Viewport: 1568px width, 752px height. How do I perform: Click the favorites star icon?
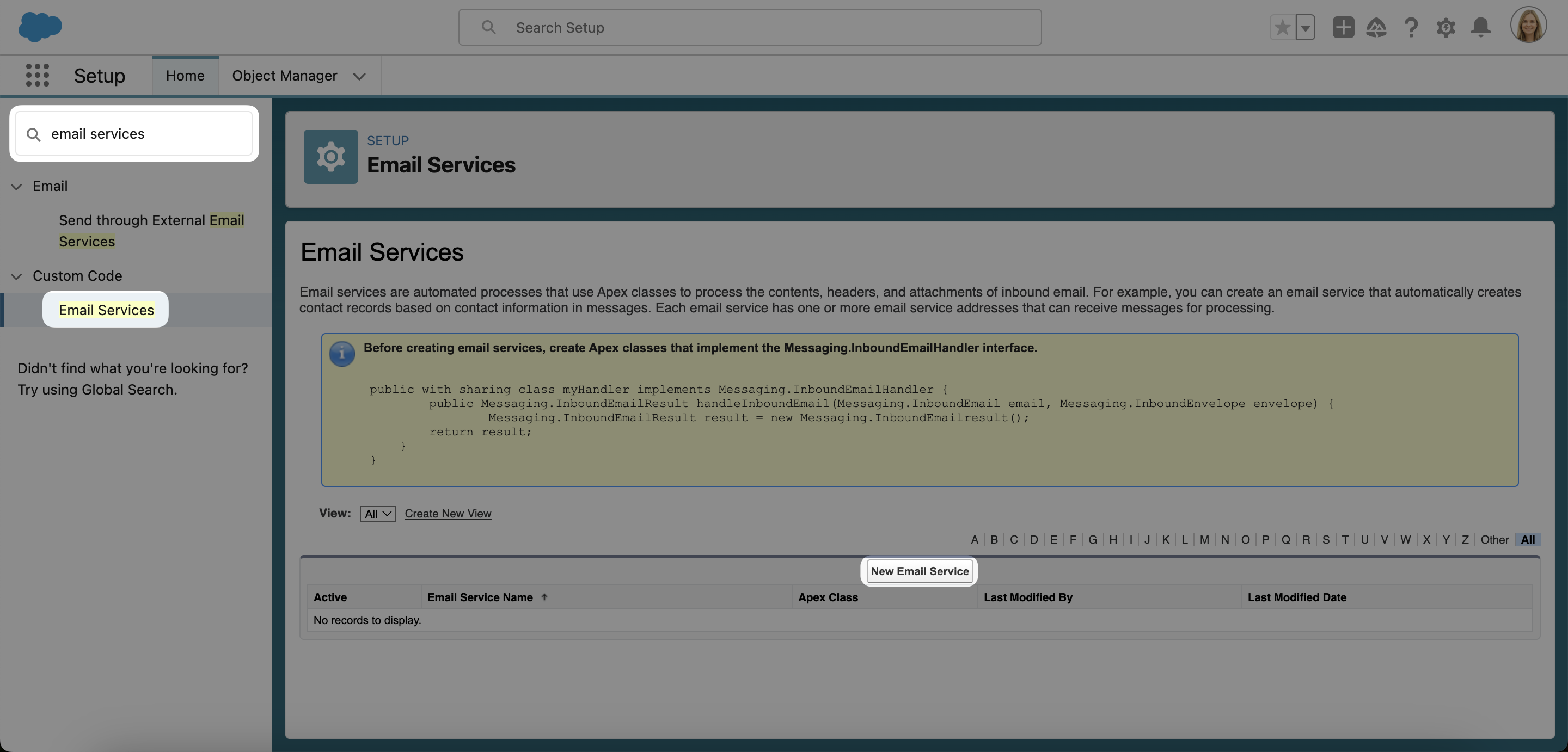click(1283, 27)
